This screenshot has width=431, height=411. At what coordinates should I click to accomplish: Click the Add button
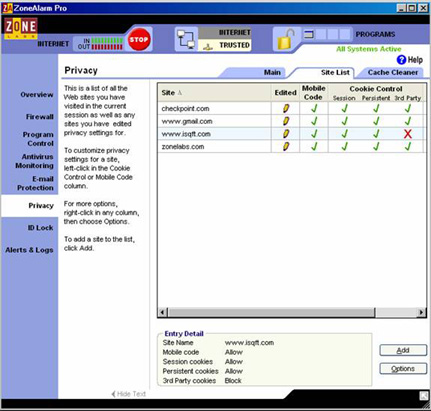[x=403, y=350]
